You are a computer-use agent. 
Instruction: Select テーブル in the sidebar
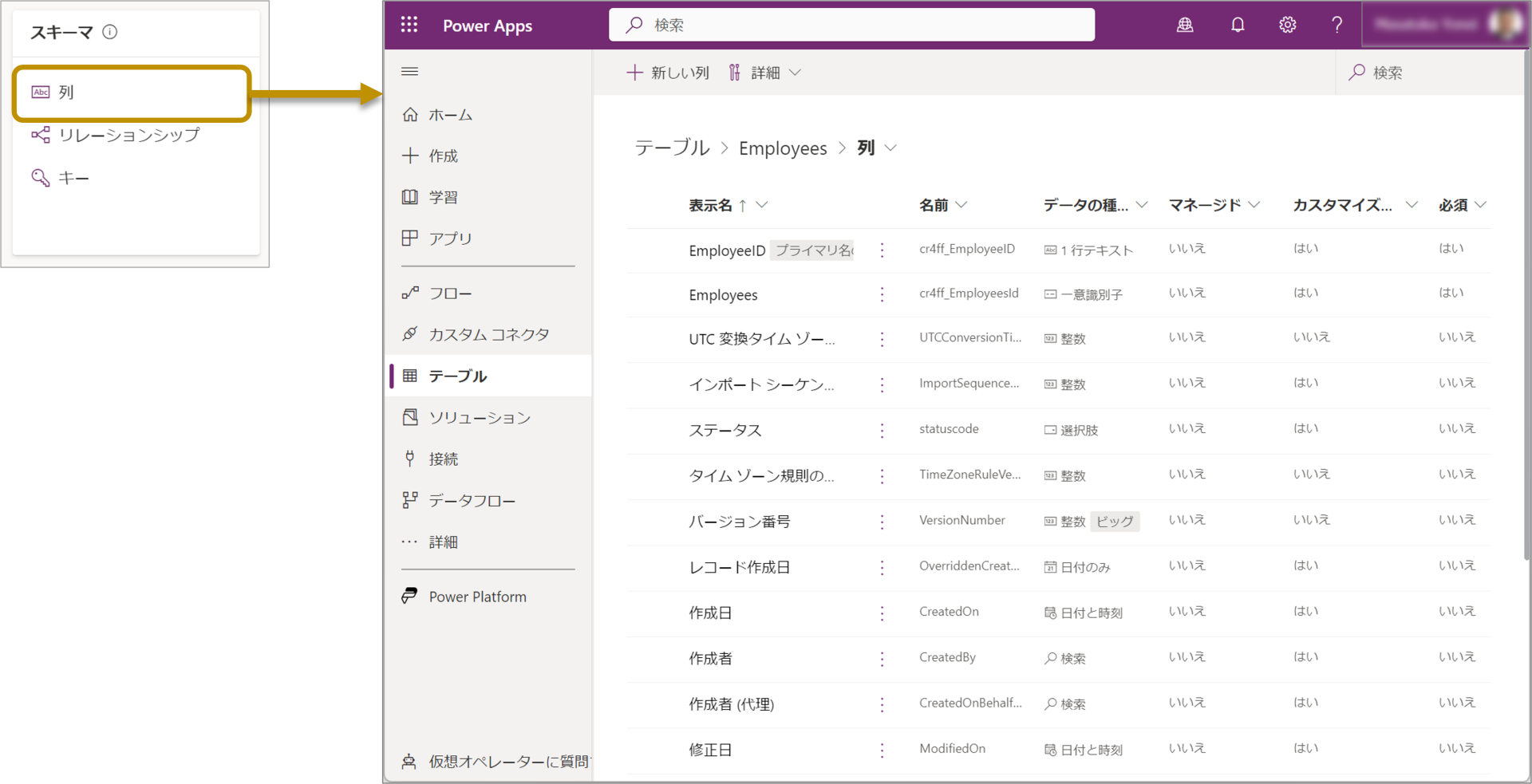point(488,376)
